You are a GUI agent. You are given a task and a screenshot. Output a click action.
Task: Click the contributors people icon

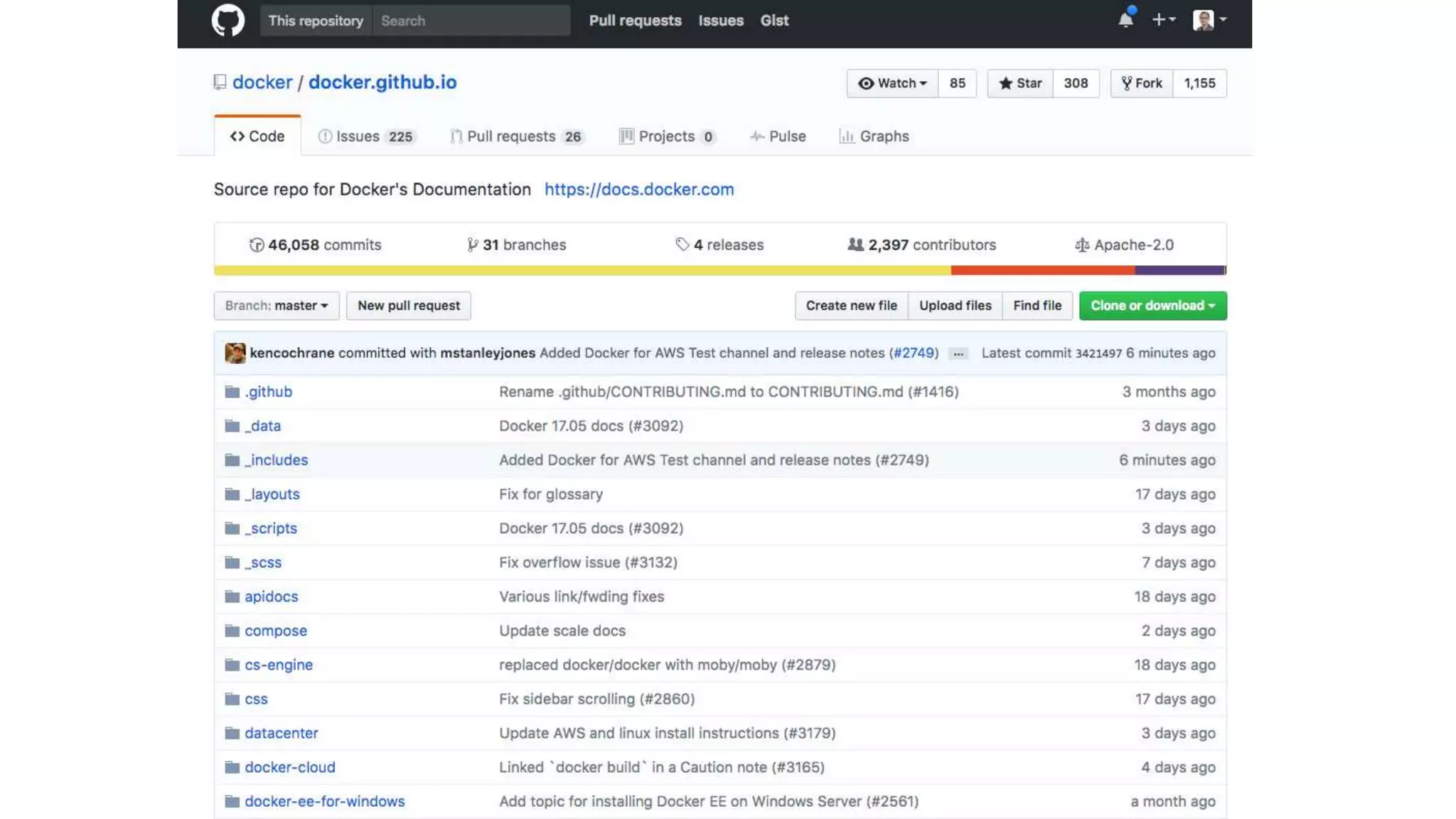point(855,245)
